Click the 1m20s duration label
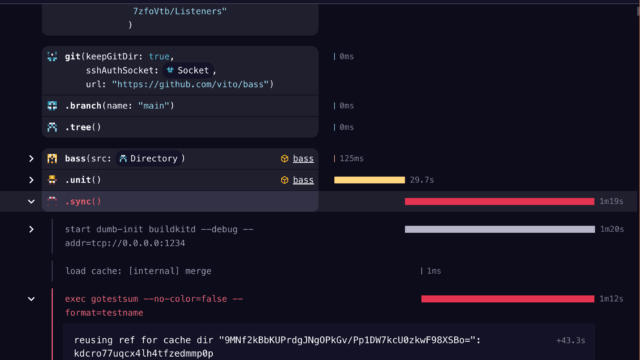The width and height of the screenshot is (640, 360). tap(612, 229)
